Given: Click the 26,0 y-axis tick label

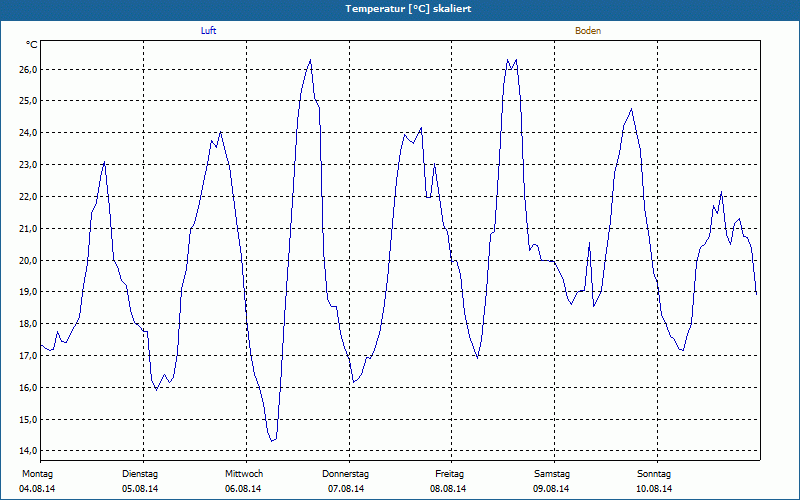Looking at the screenshot, I should pyautogui.click(x=29, y=69).
